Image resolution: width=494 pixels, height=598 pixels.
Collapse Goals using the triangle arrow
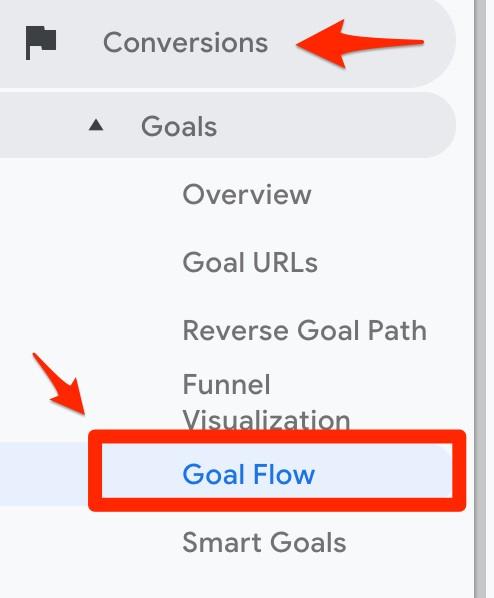(x=96, y=125)
